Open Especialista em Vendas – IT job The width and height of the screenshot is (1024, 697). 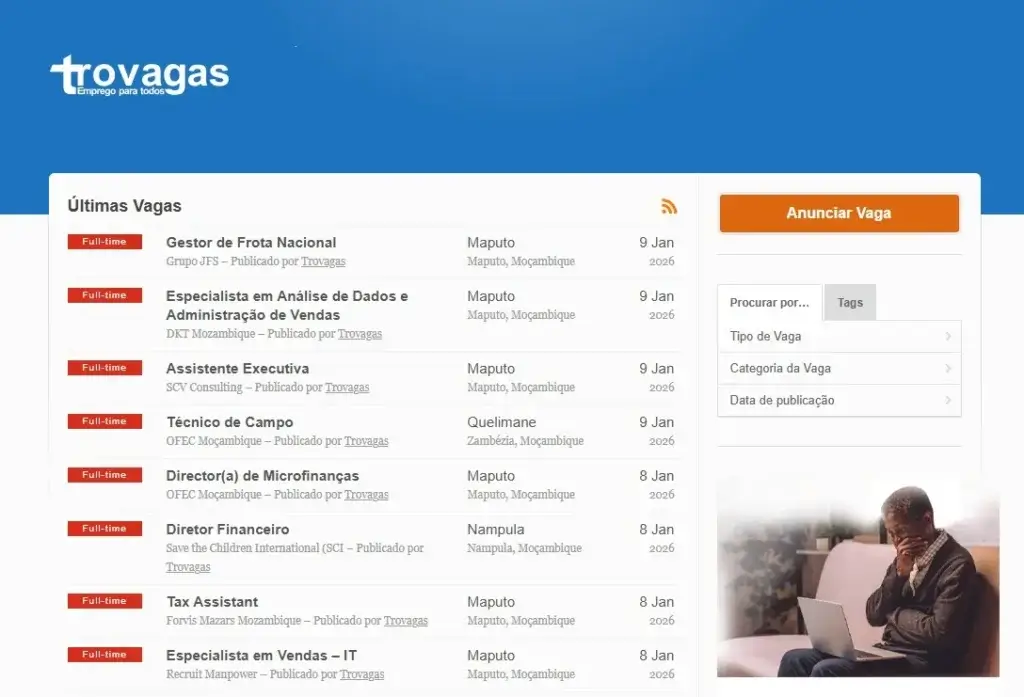(x=261, y=655)
